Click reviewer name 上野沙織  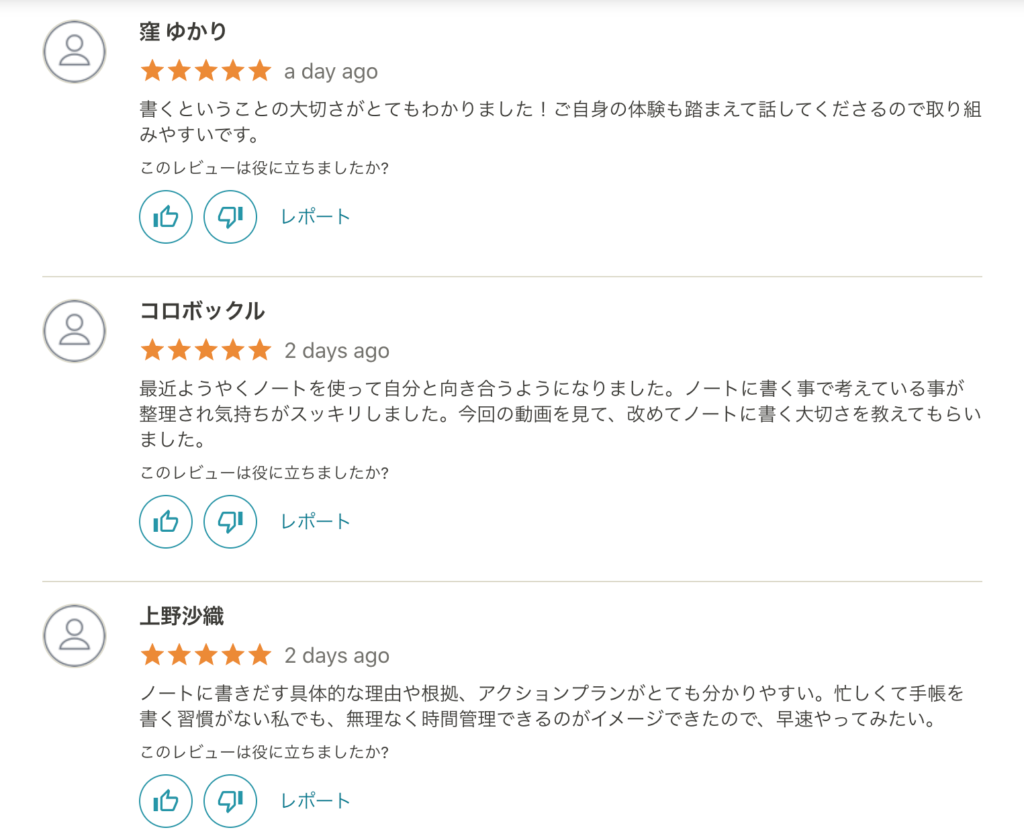[x=182, y=616]
